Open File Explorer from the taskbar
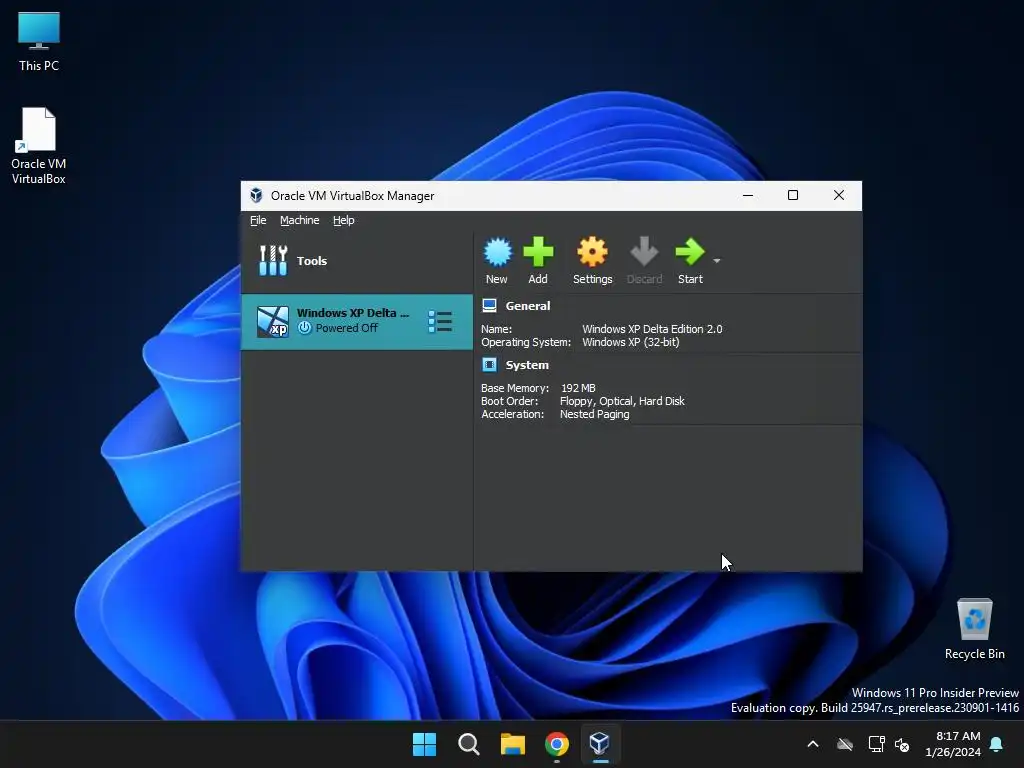Viewport: 1024px width, 768px height. [513, 744]
